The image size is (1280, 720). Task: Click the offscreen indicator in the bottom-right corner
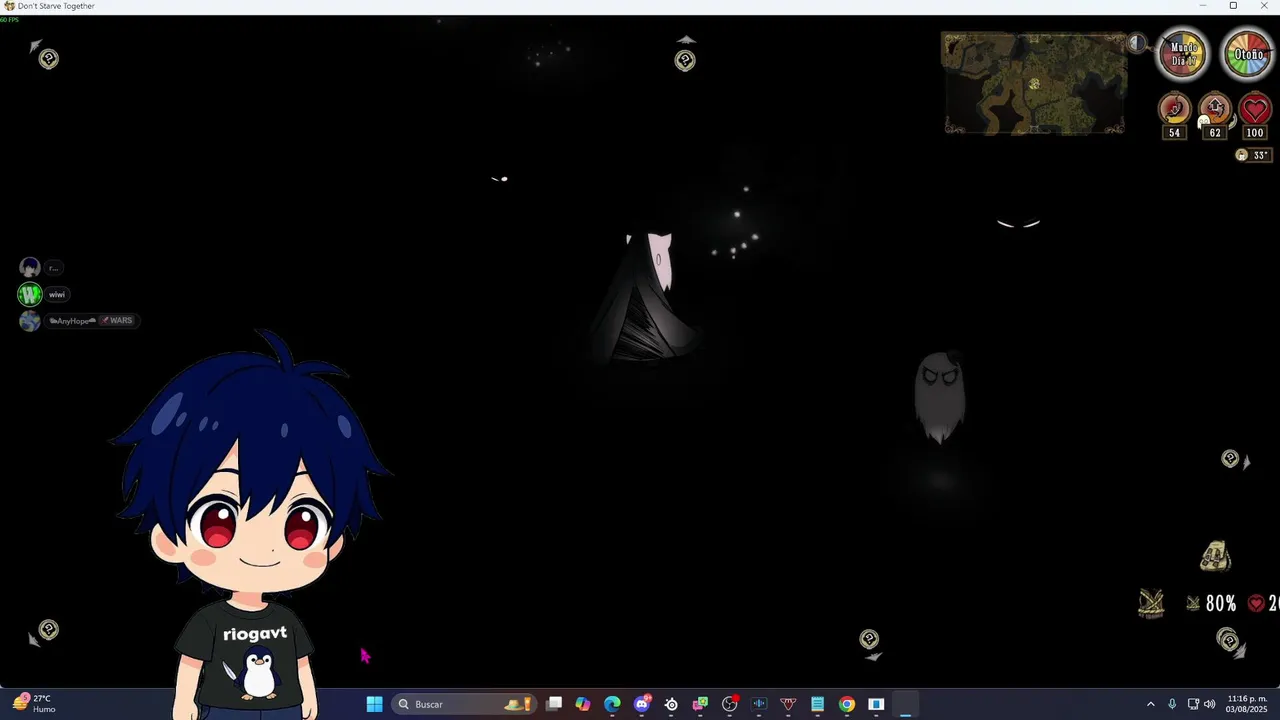click(x=1229, y=640)
